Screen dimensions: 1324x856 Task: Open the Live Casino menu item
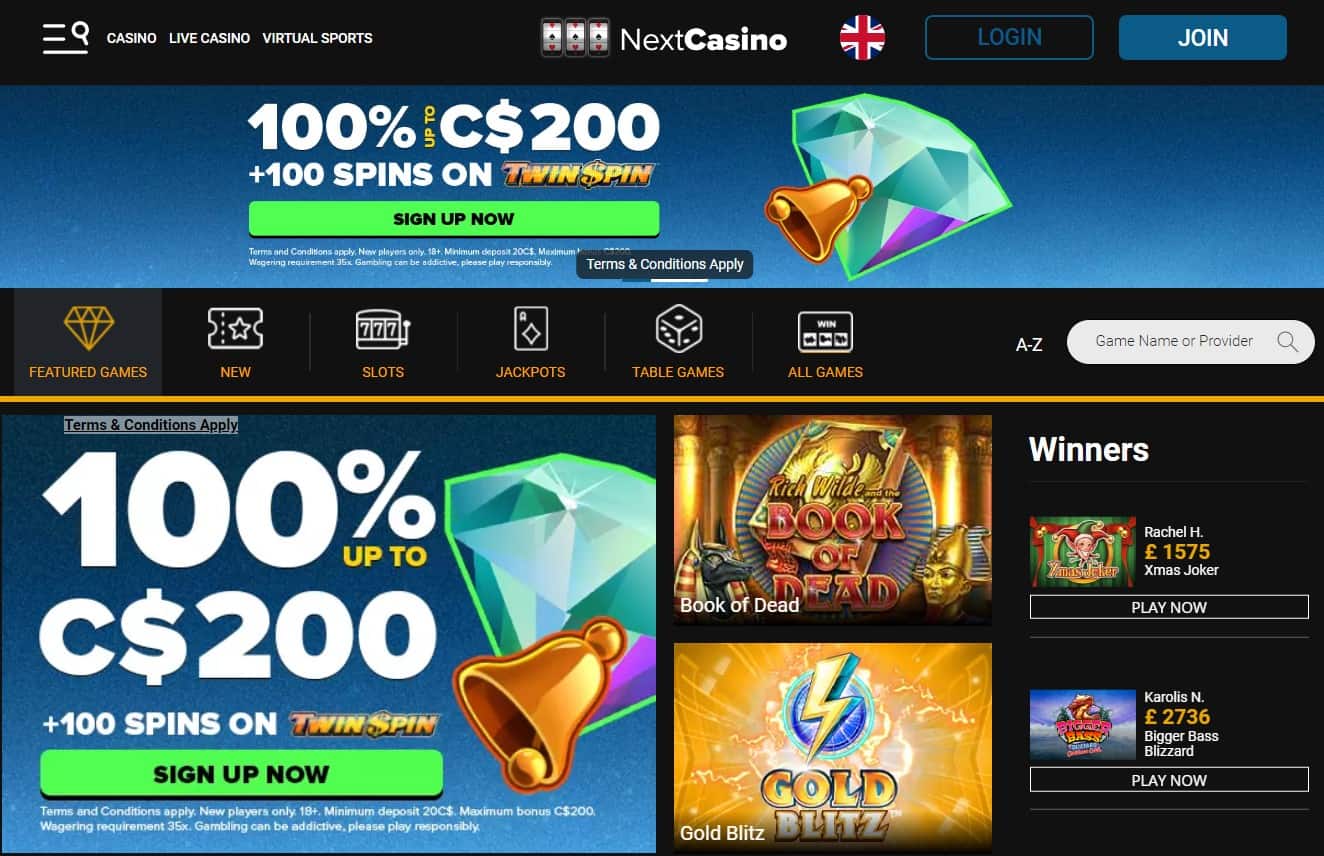click(x=209, y=38)
